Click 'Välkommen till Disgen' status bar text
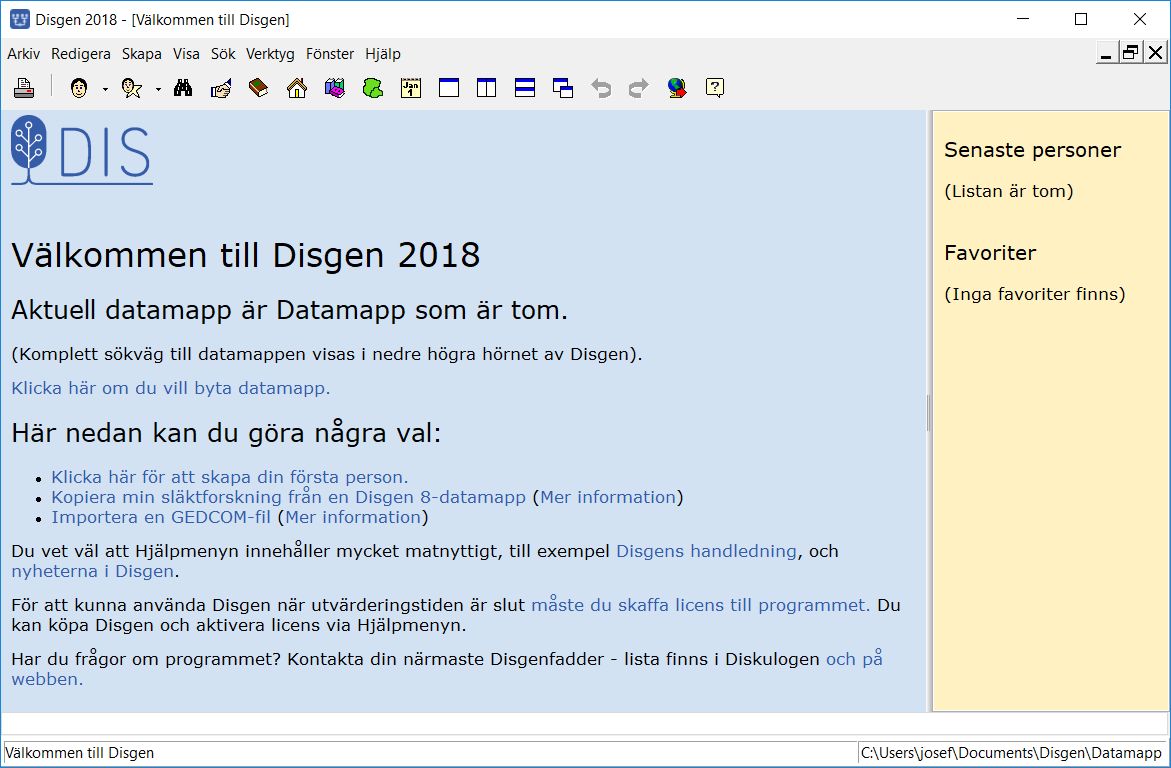The width and height of the screenshot is (1171, 768). (79, 753)
